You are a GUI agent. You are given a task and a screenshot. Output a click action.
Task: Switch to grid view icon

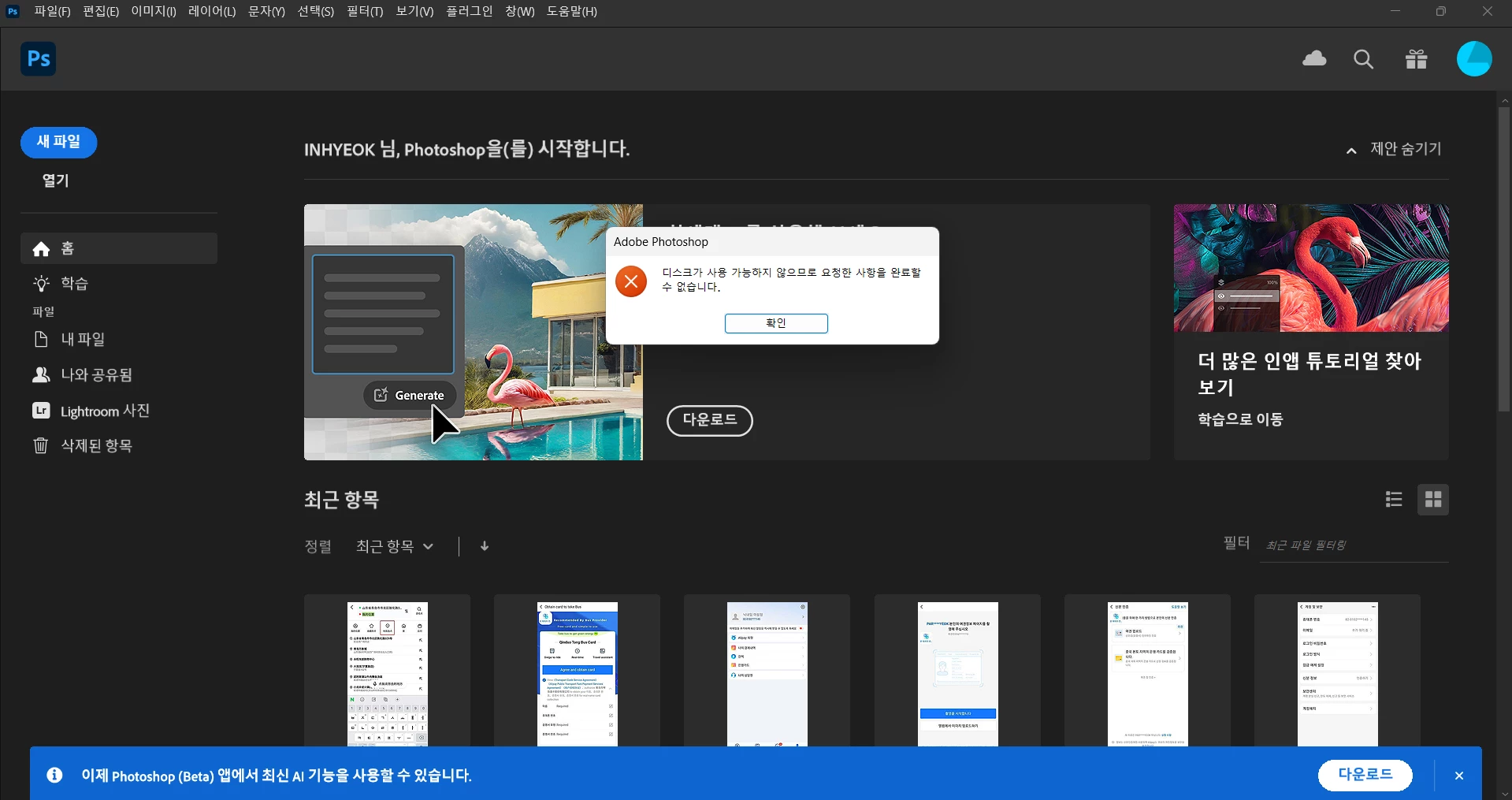pyautogui.click(x=1433, y=499)
